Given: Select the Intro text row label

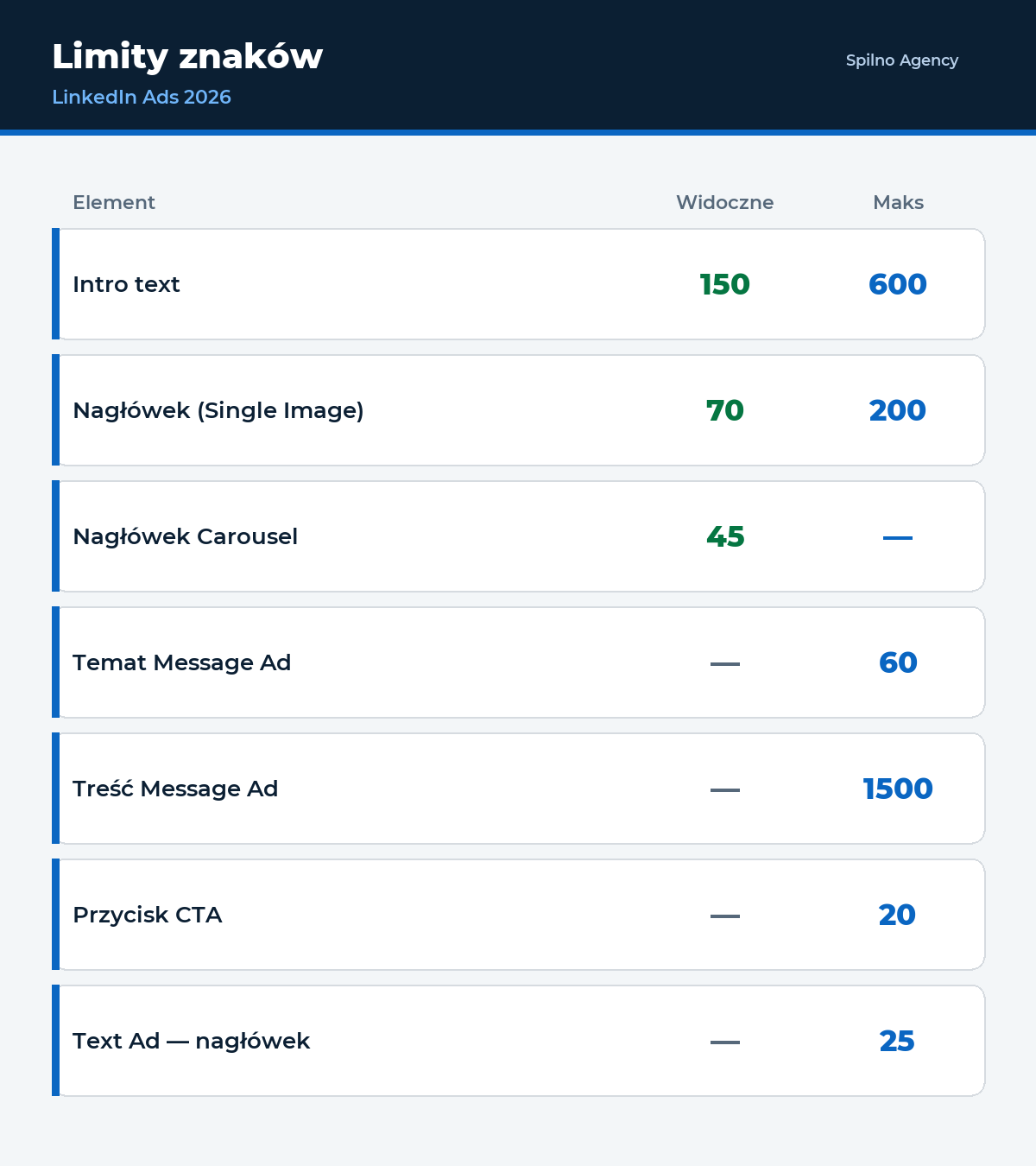Looking at the screenshot, I should (126, 284).
